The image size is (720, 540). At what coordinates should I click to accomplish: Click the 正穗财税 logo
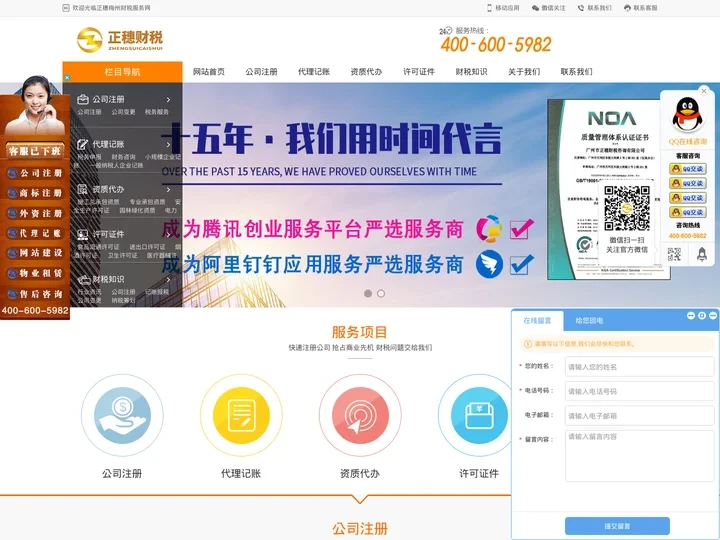coord(120,40)
